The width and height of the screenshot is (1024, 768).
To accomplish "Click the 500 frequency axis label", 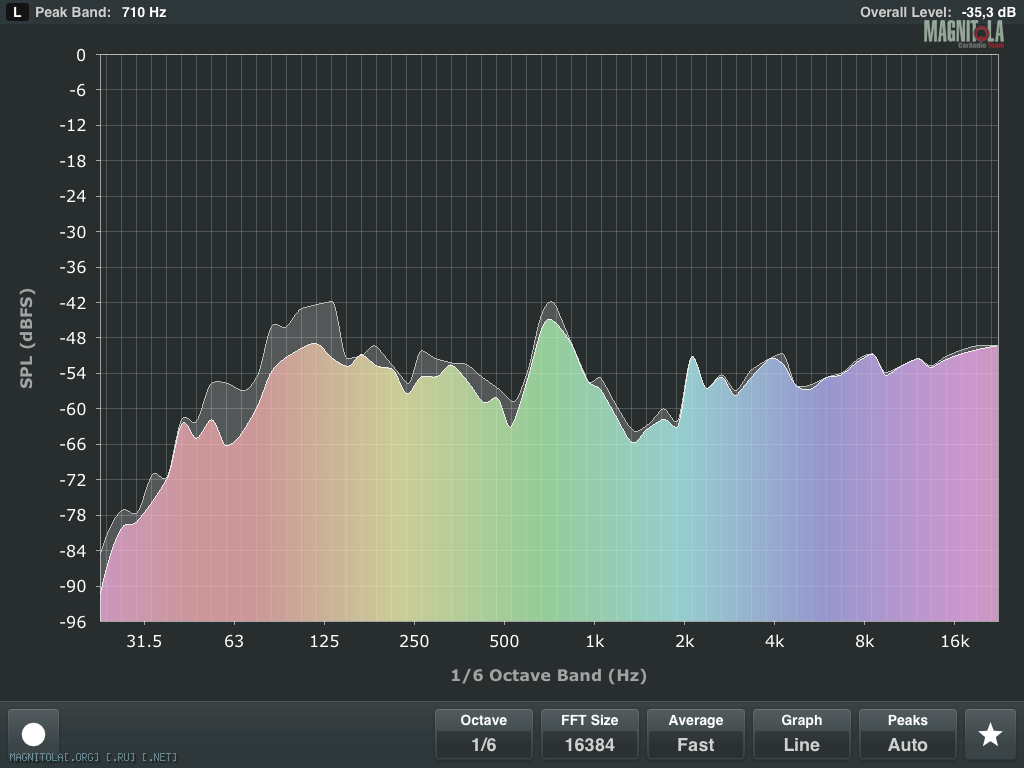I will pos(504,641).
